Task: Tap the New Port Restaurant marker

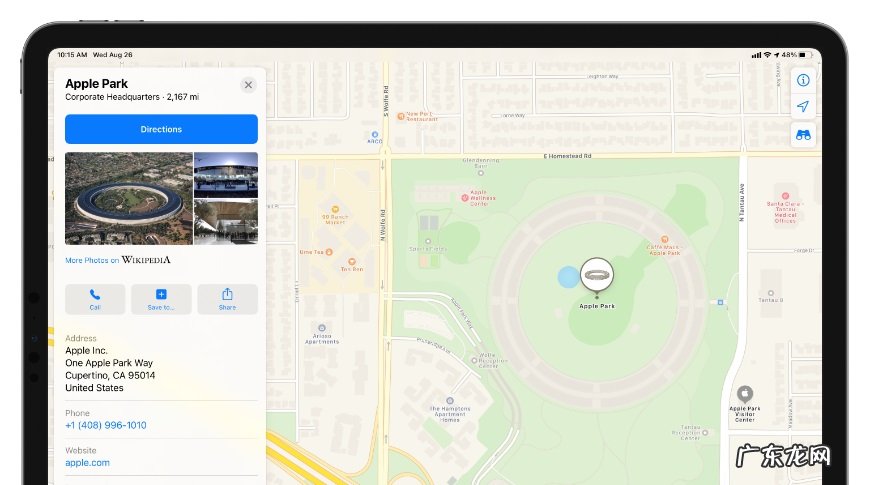Action: 401,117
